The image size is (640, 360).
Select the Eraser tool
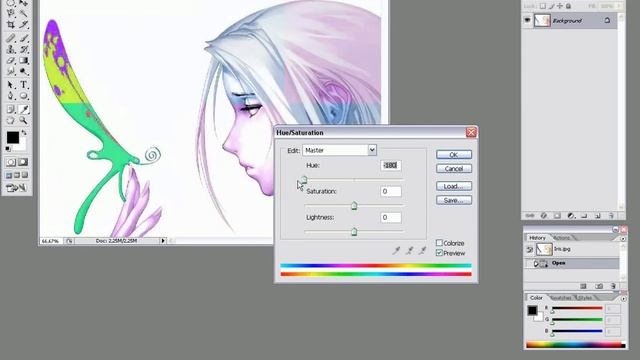coord(11,61)
